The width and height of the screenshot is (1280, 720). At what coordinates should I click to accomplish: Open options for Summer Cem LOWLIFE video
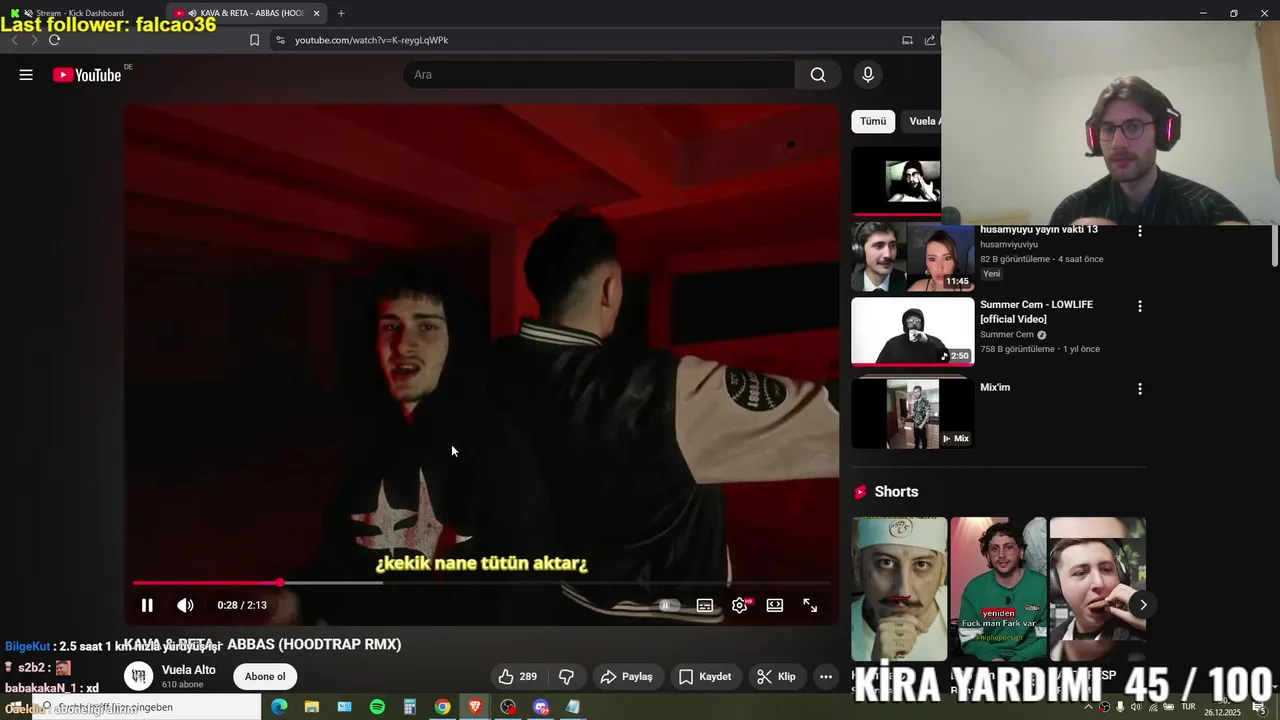[x=1139, y=306]
